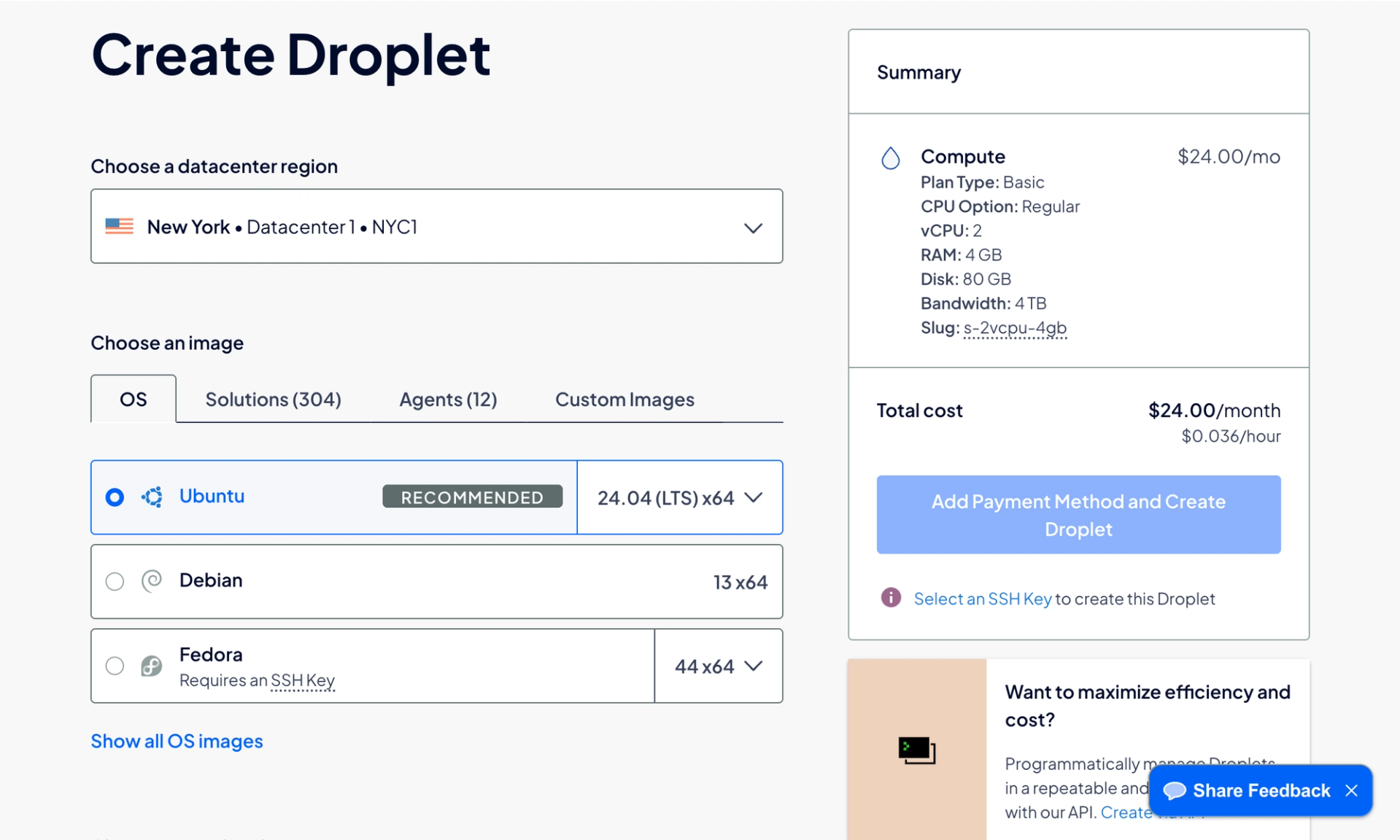Open the Solutions (304) tab
Image resolution: width=1400 pixels, height=840 pixels.
(273, 399)
